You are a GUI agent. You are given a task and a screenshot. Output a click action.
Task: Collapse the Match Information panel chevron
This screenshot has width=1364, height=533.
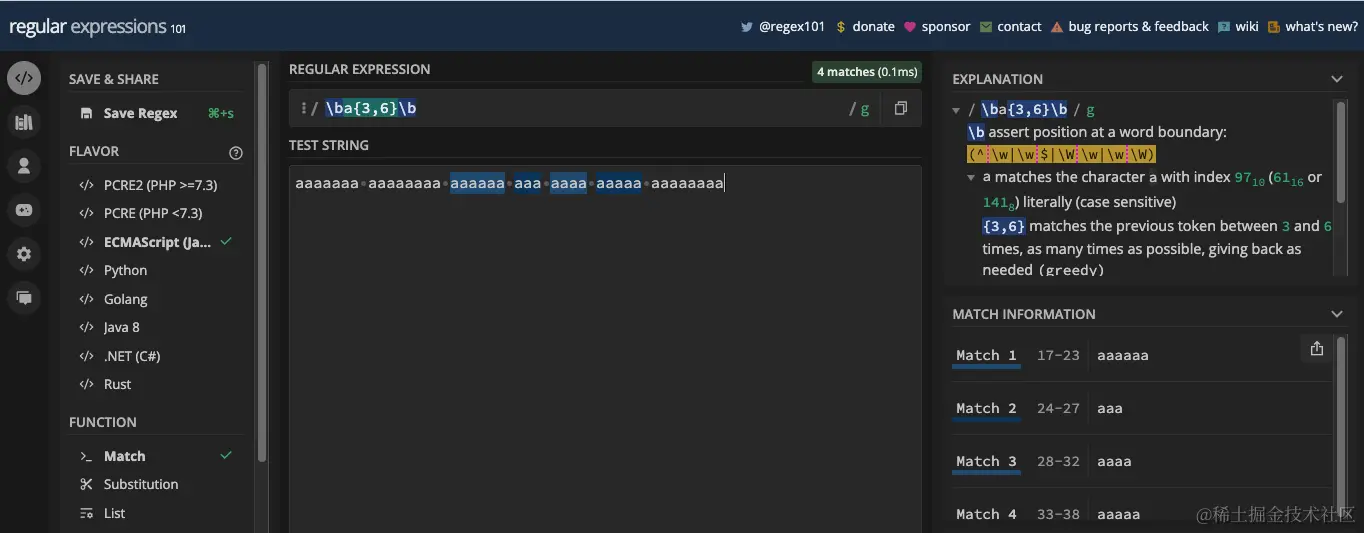pyautogui.click(x=1337, y=314)
